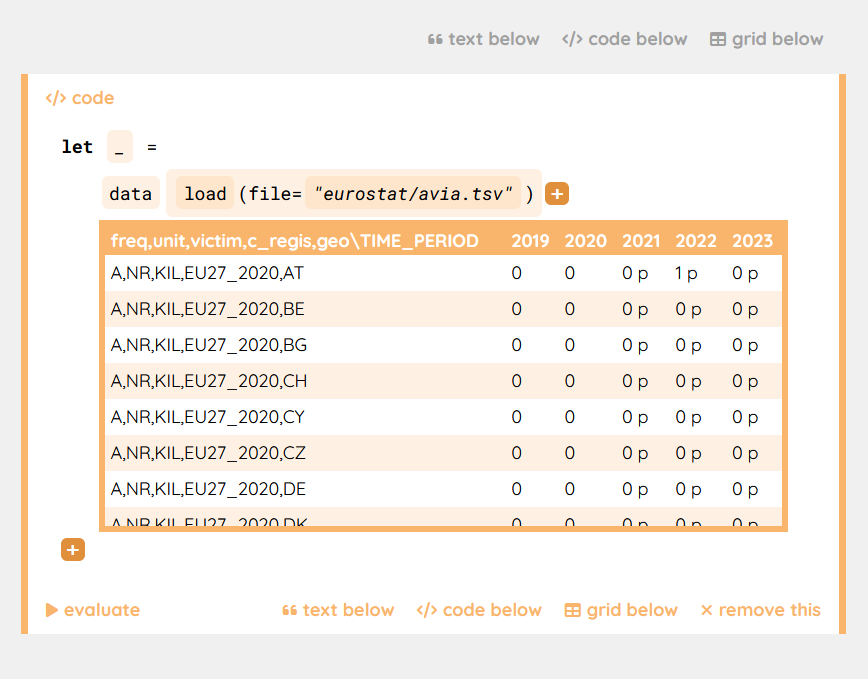This screenshot has height=679, width=868.
Task: Click the plus icon after the load call
Action: (x=557, y=194)
